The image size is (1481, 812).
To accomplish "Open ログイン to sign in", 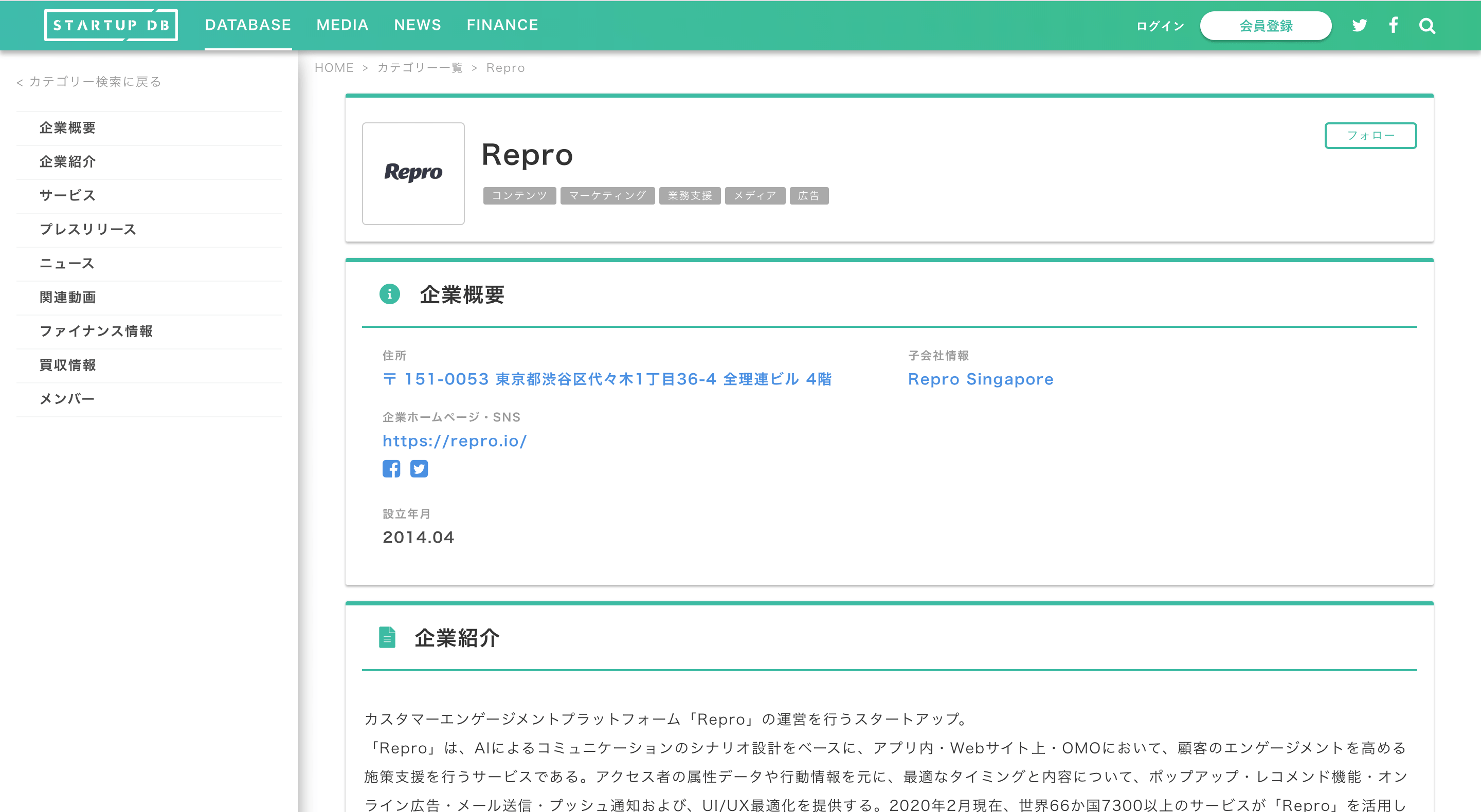I will click(1159, 26).
